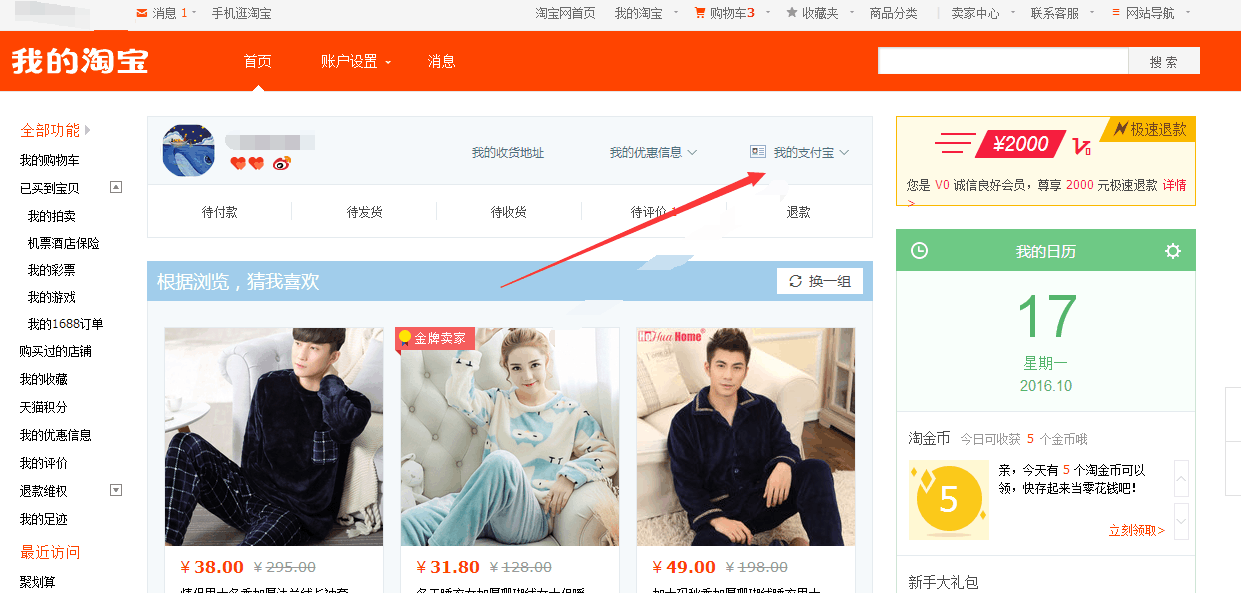The width and height of the screenshot is (1241, 593).
Task: Click the 新手大礼包 heading
Action: pos(943,582)
